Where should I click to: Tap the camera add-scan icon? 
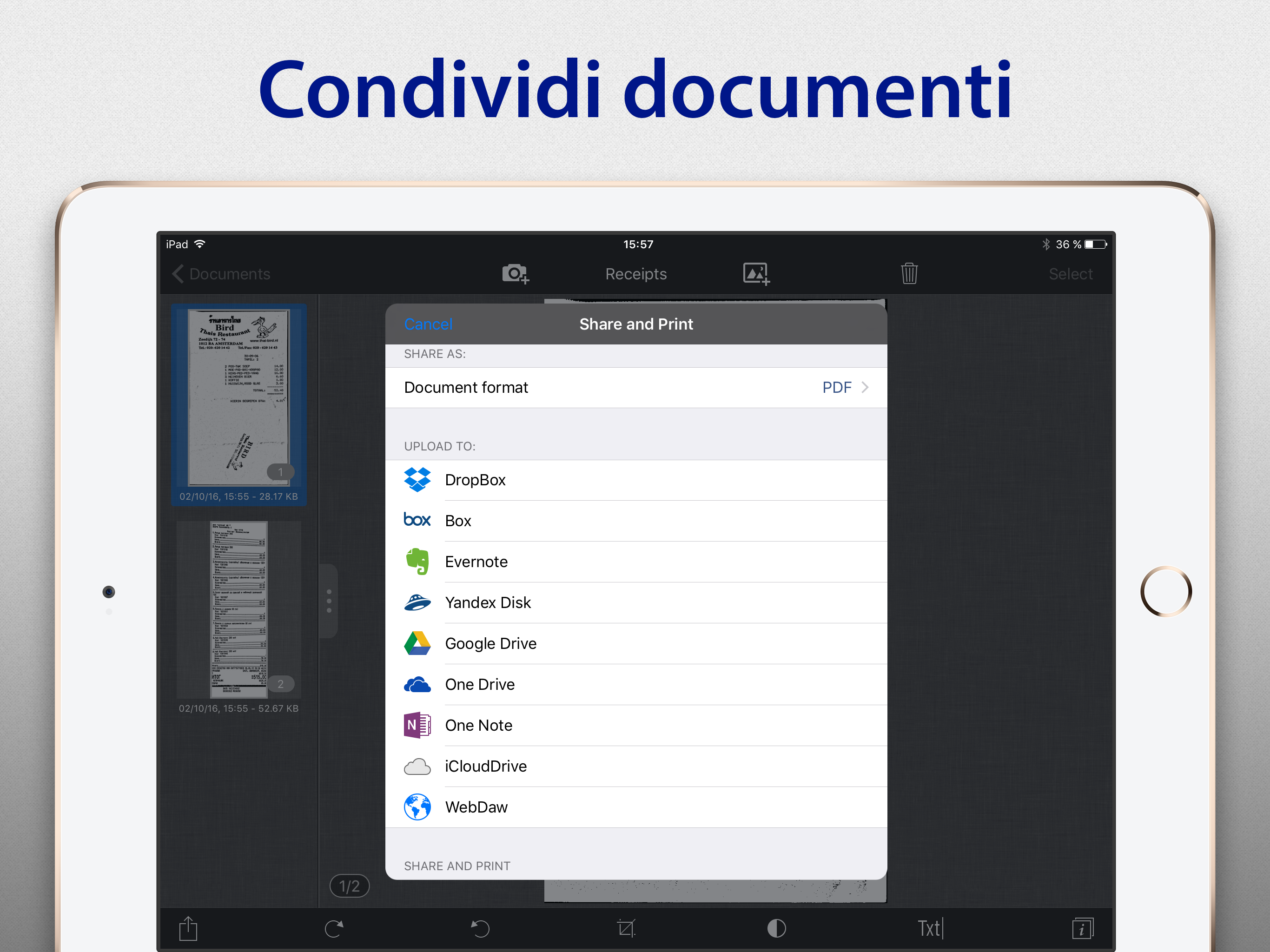[515, 274]
